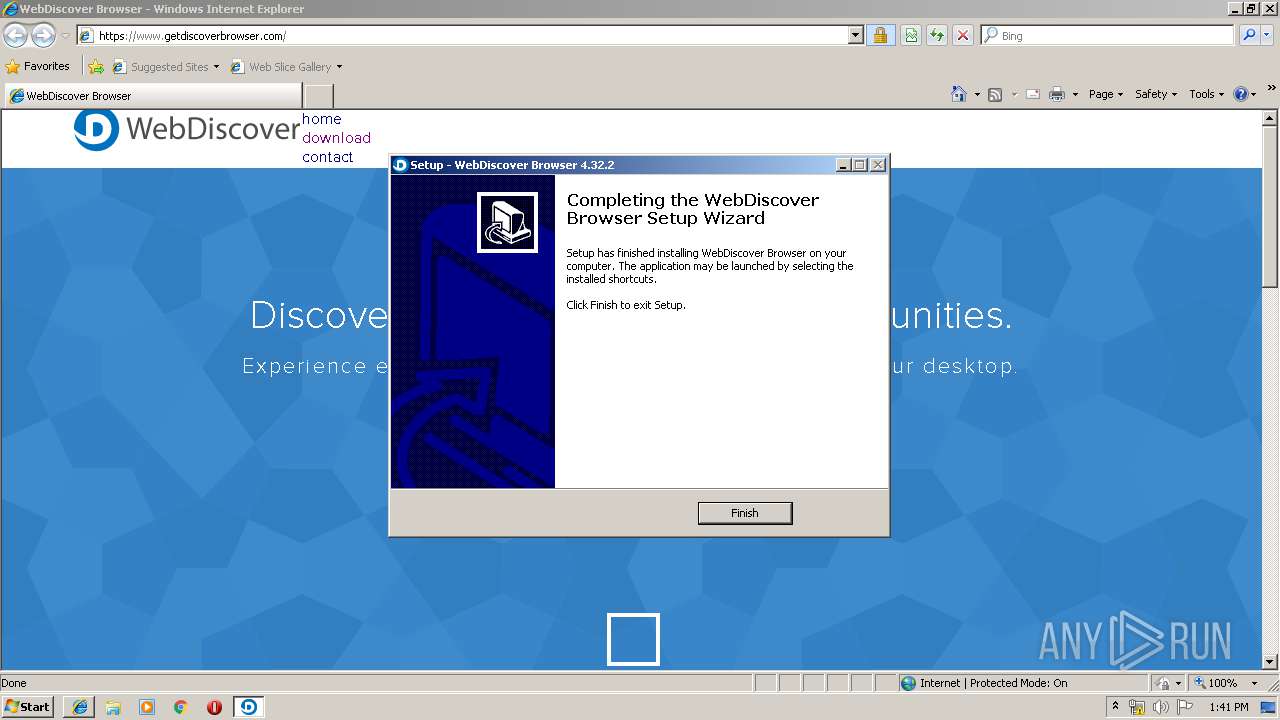Expand the address bar history dropdown
Image resolution: width=1280 pixels, height=720 pixels.
click(x=855, y=36)
